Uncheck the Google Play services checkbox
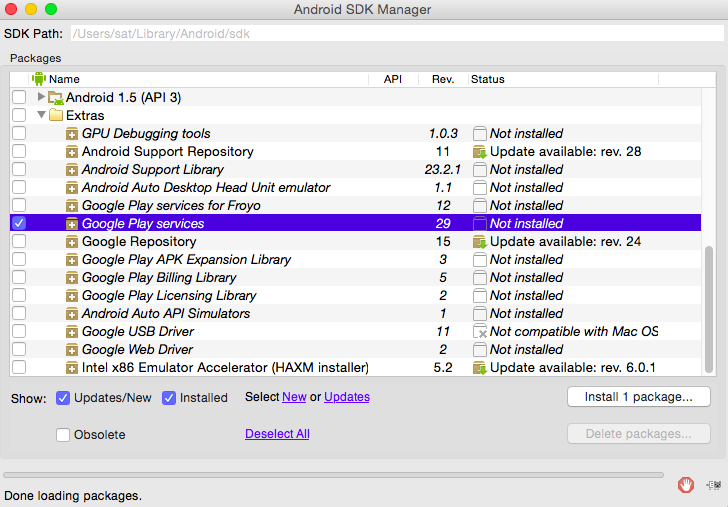Screen dimensions: 728x507 [19, 223]
